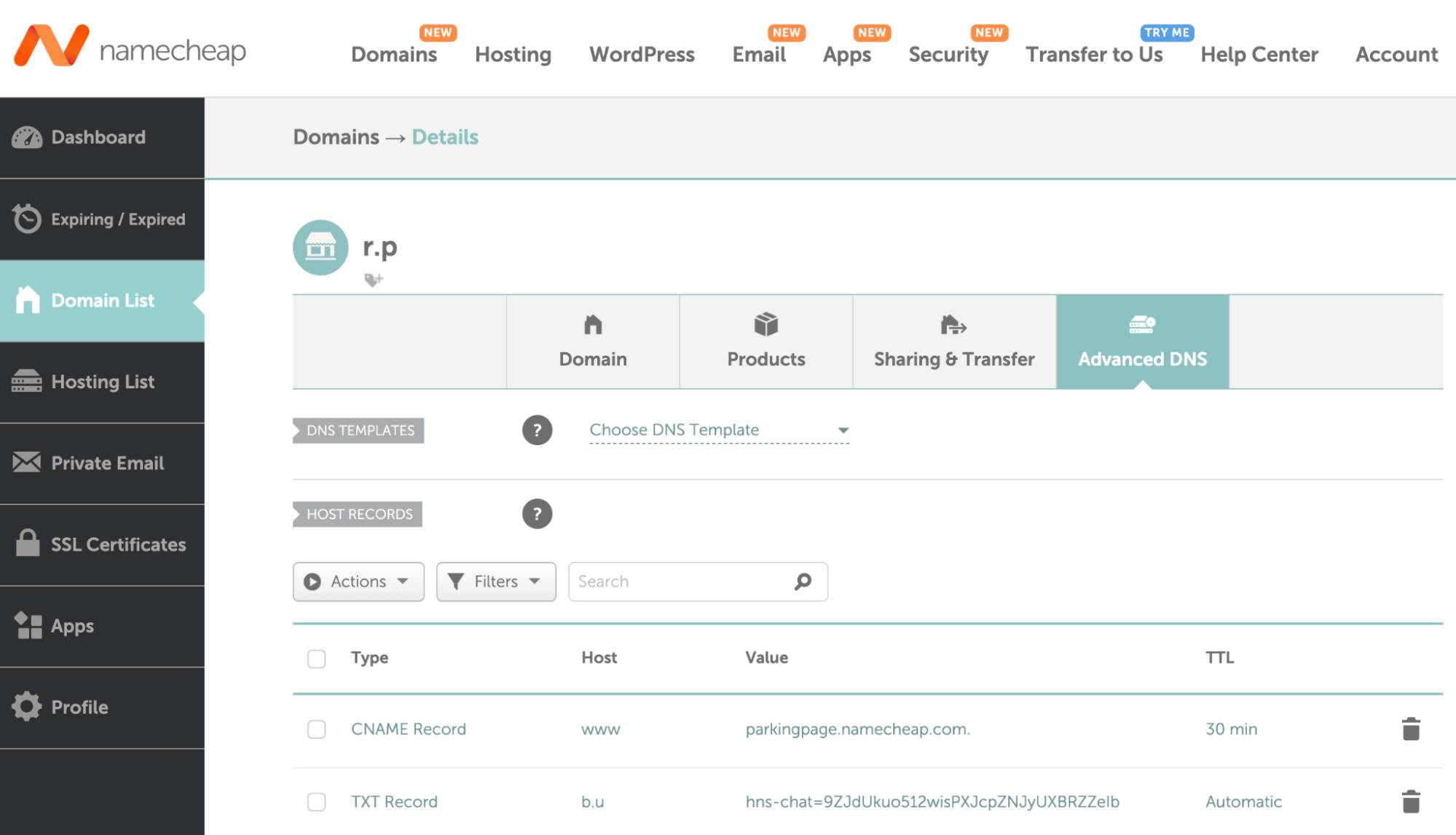The width and height of the screenshot is (1456, 835).
Task: Click the Dashboard sidebar icon
Action: [x=27, y=137]
